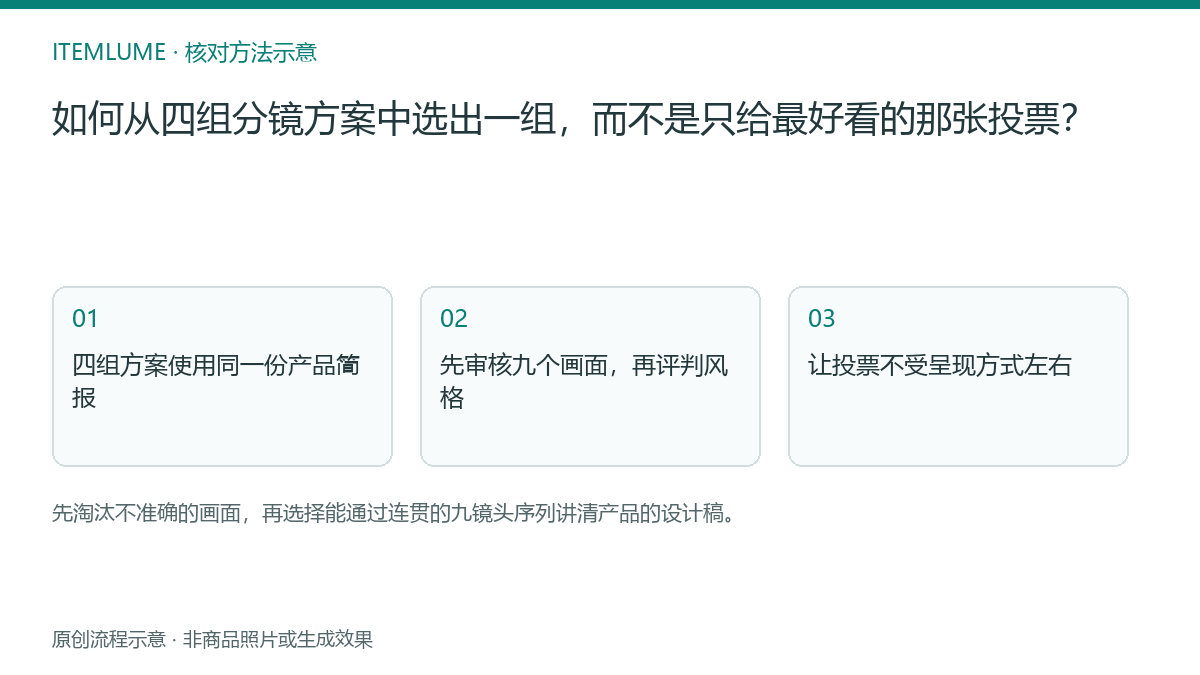Click the ITEMLUME · 核对方法示意 header text
This screenshot has width=1200, height=675.
[x=184, y=52]
